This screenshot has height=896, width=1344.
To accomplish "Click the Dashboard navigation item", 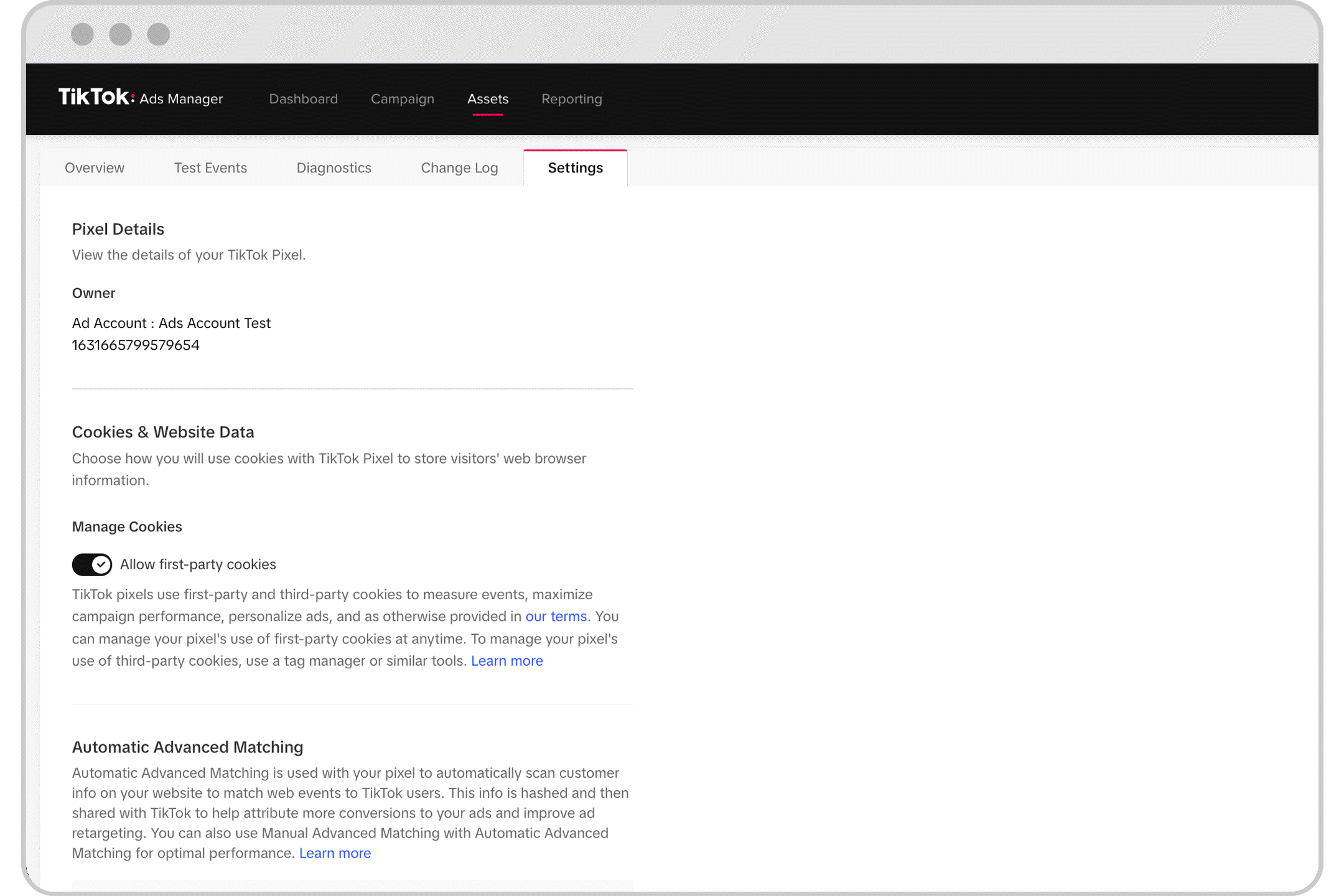I will (x=304, y=99).
